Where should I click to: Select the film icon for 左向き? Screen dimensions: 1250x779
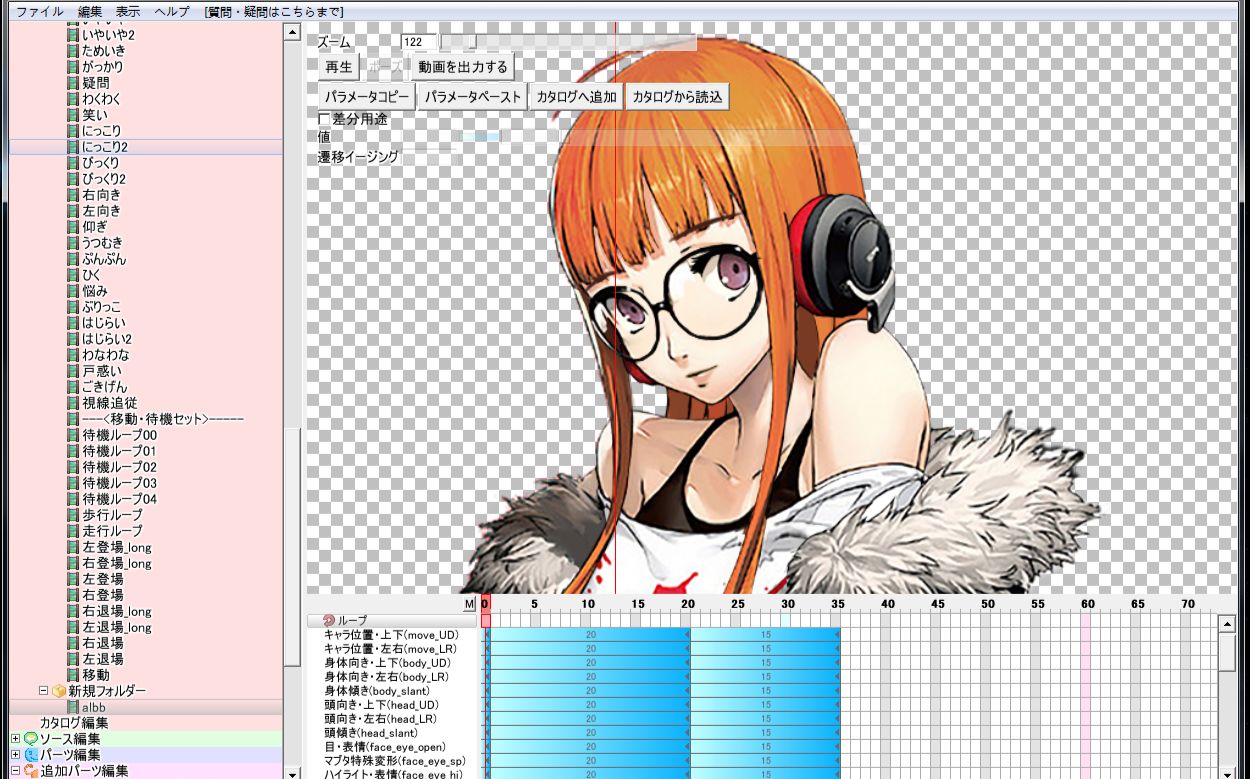[73, 211]
